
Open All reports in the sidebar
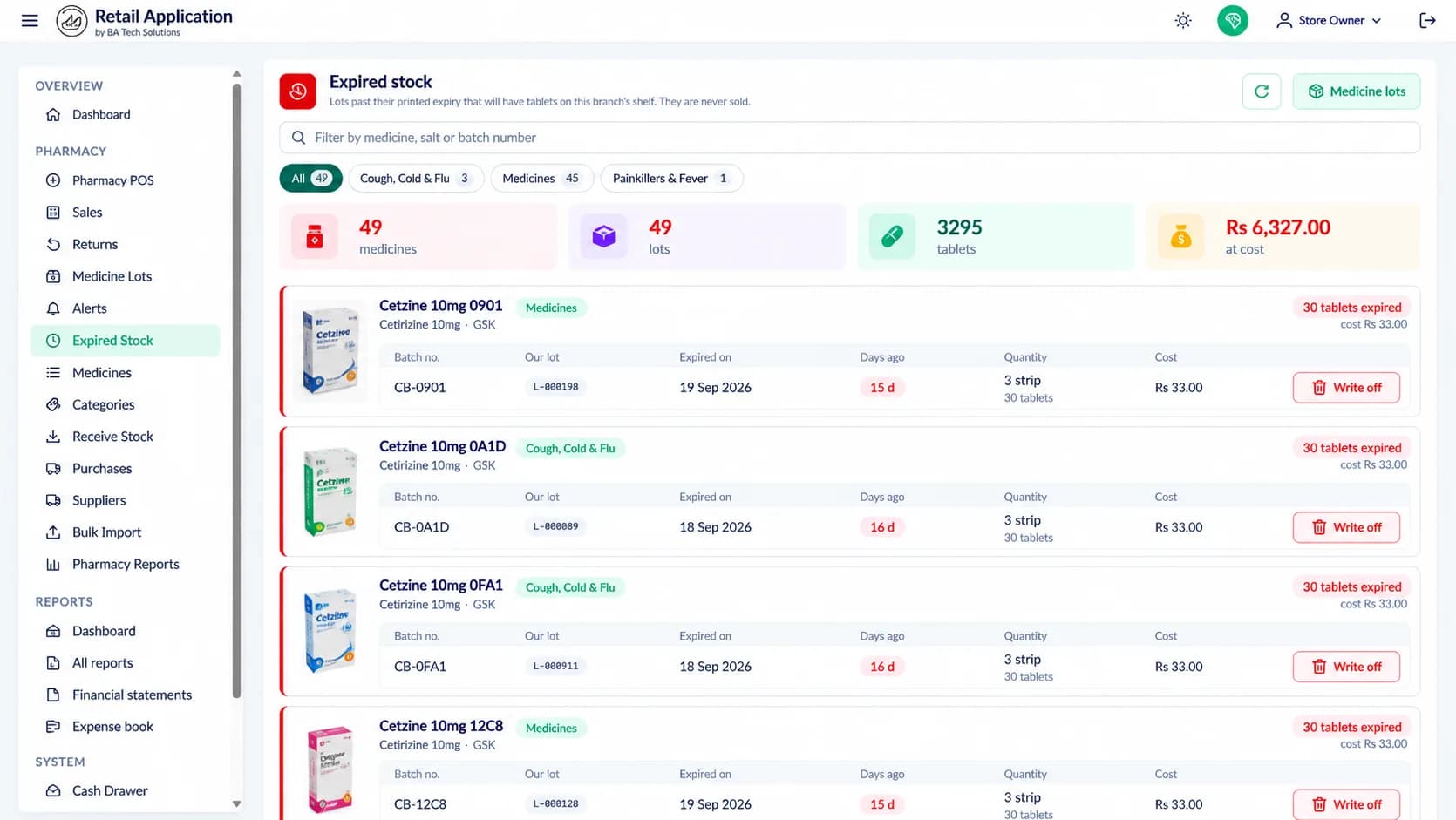click(x=125, y=663)
